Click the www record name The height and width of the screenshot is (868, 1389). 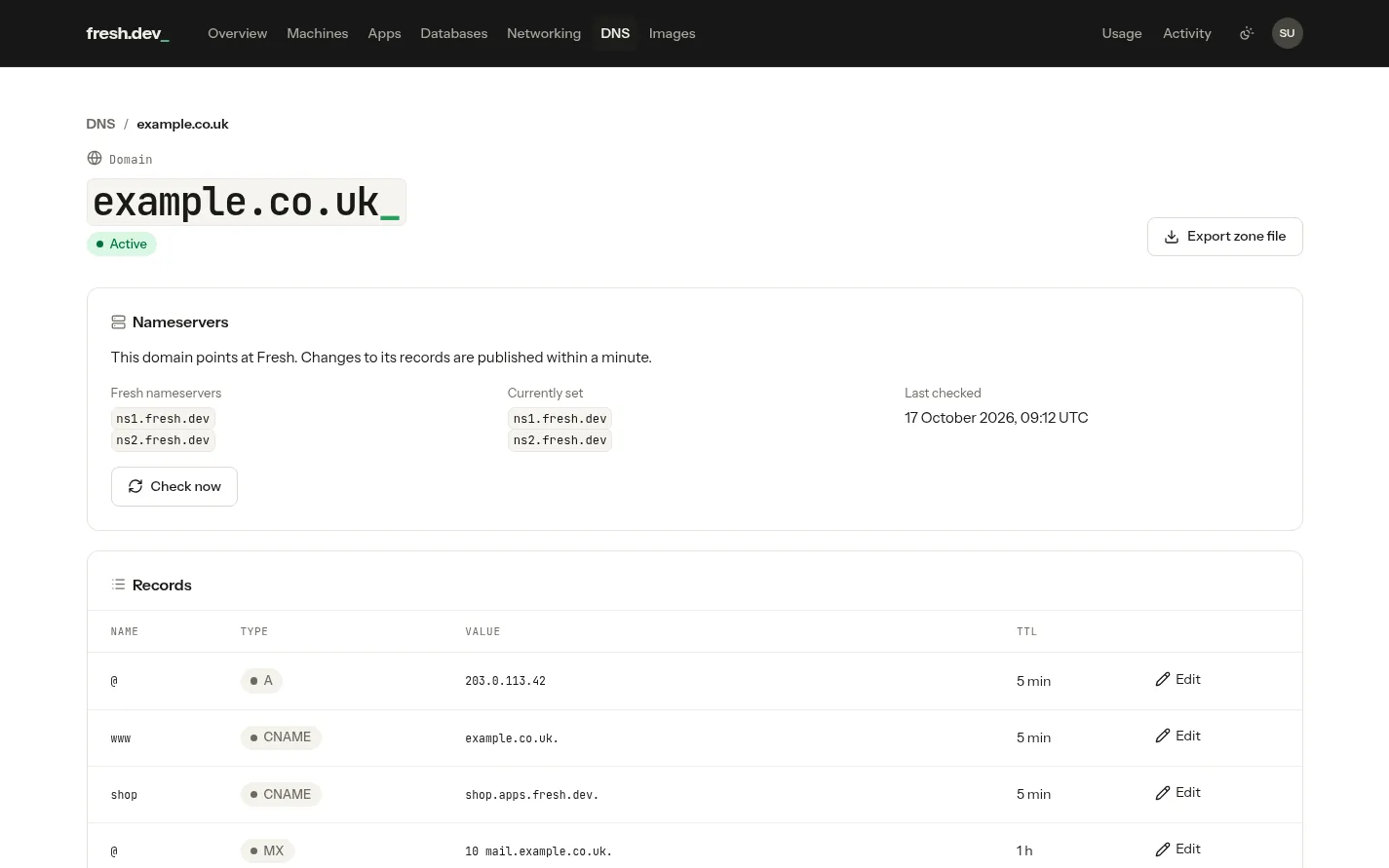(121, 738)
